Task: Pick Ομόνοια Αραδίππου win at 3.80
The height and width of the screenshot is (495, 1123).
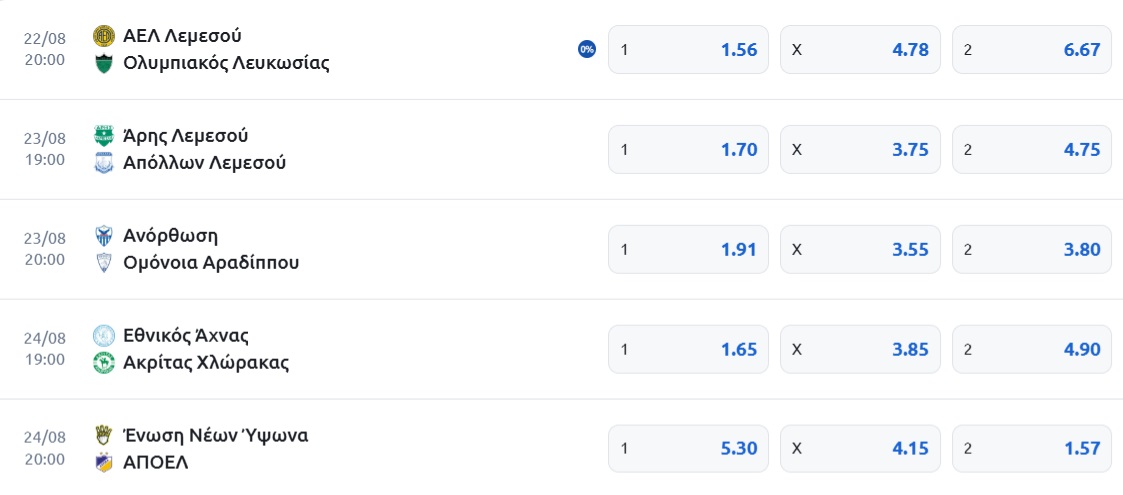Action: (x=1032, y=249)
